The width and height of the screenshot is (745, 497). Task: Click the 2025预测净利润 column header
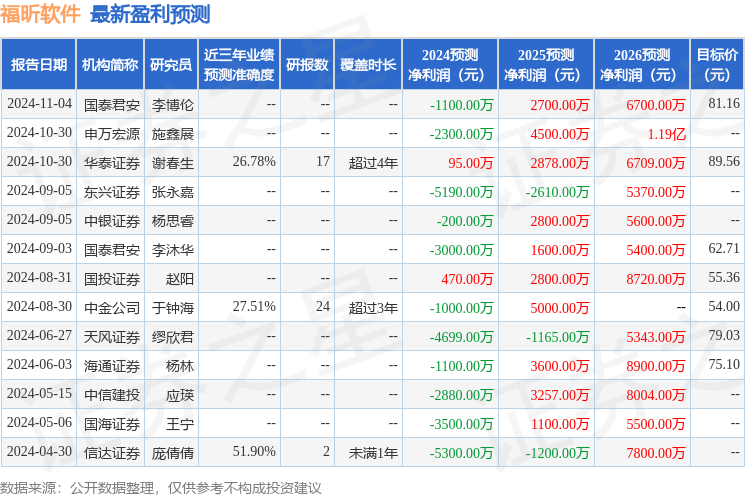click(x=546, y=65)
